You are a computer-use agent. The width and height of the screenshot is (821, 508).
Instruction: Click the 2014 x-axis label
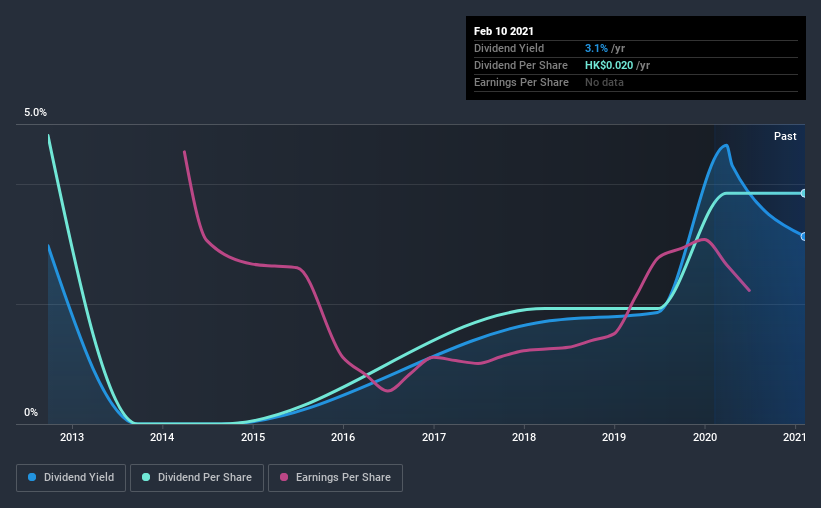[162, 437]
